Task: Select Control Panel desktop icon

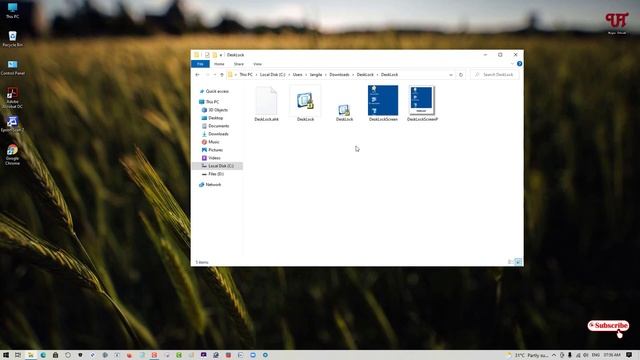Action: click(x=12, y=67)
